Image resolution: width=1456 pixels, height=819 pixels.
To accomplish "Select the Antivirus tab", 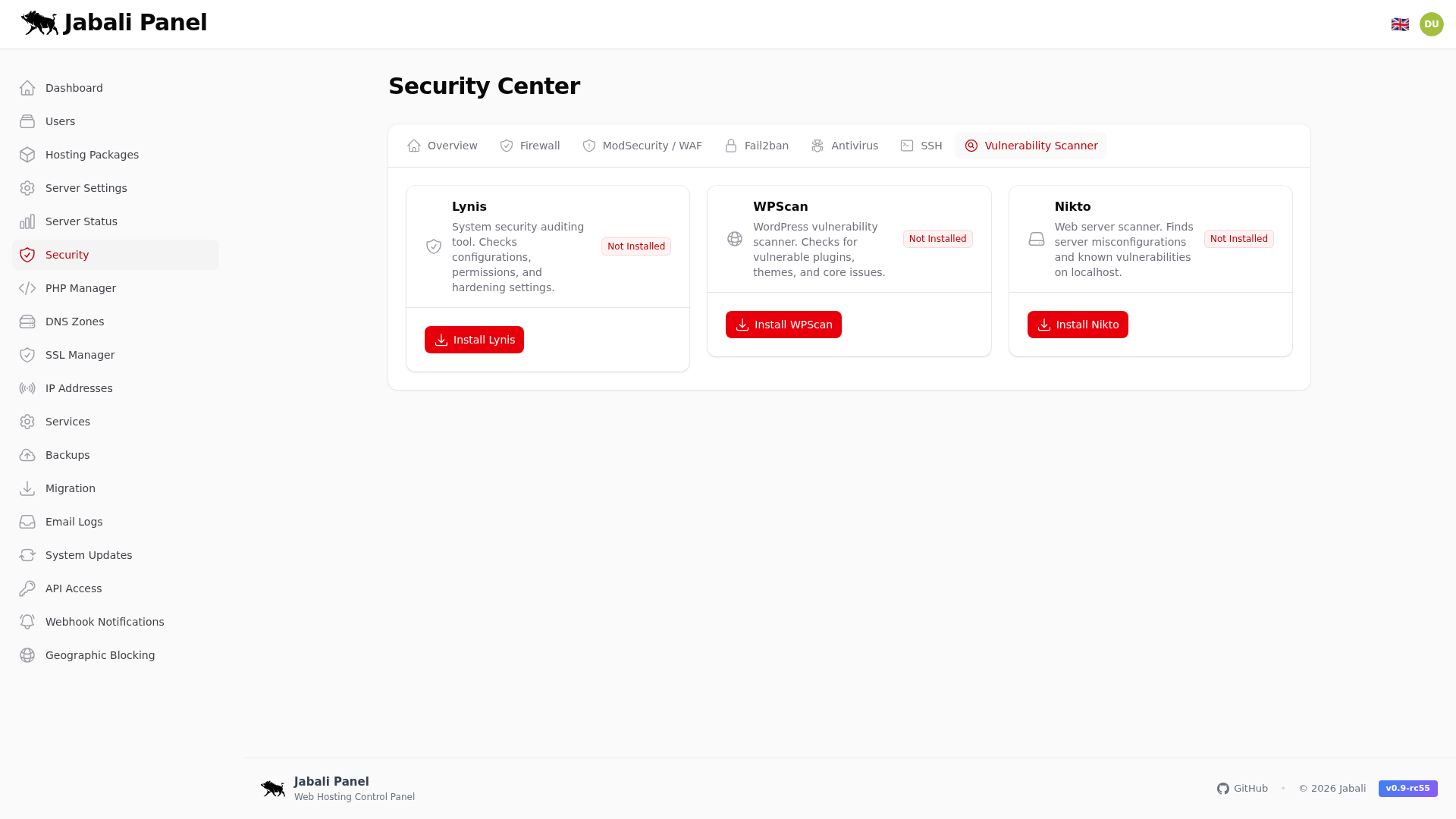I will click(845, 146).
